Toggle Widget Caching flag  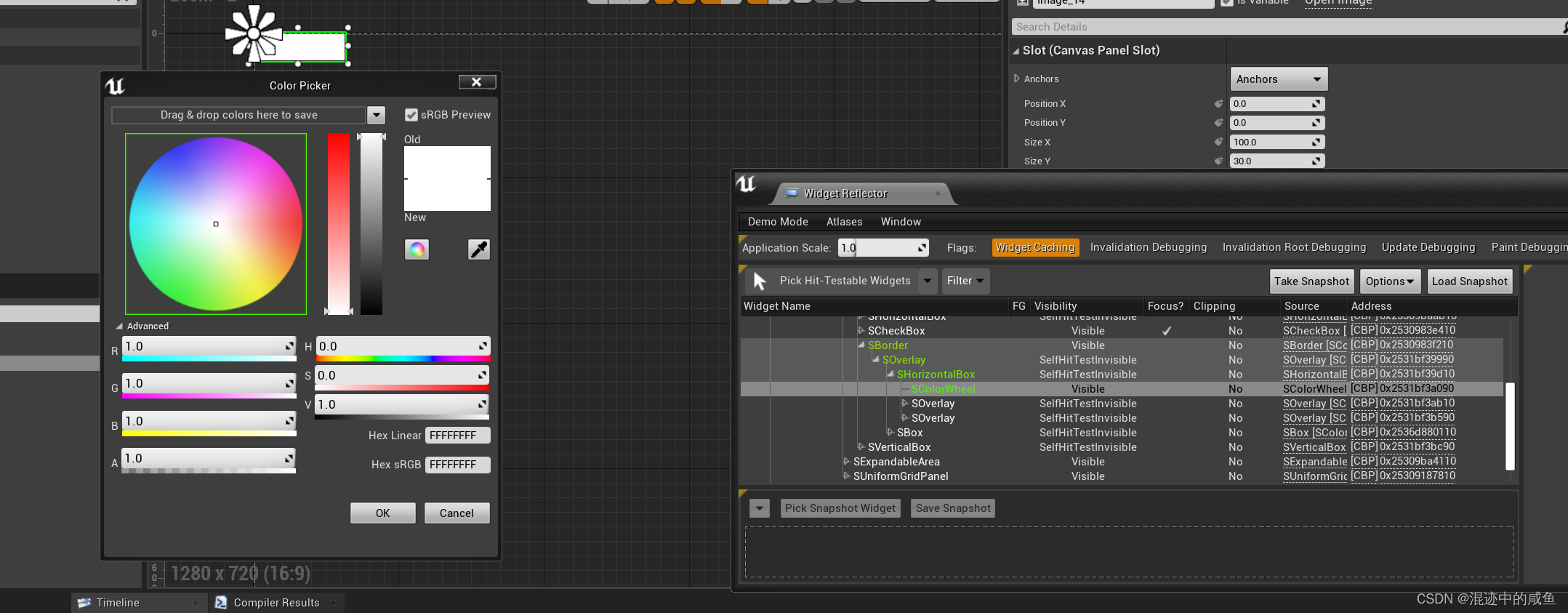pyautogui.click(x=1035, y=248)
